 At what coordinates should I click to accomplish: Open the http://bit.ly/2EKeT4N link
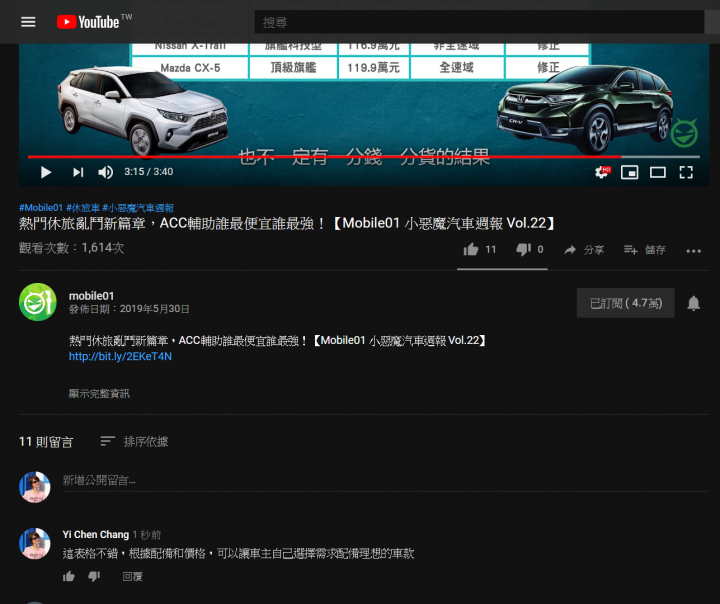[x=120, y=356]
